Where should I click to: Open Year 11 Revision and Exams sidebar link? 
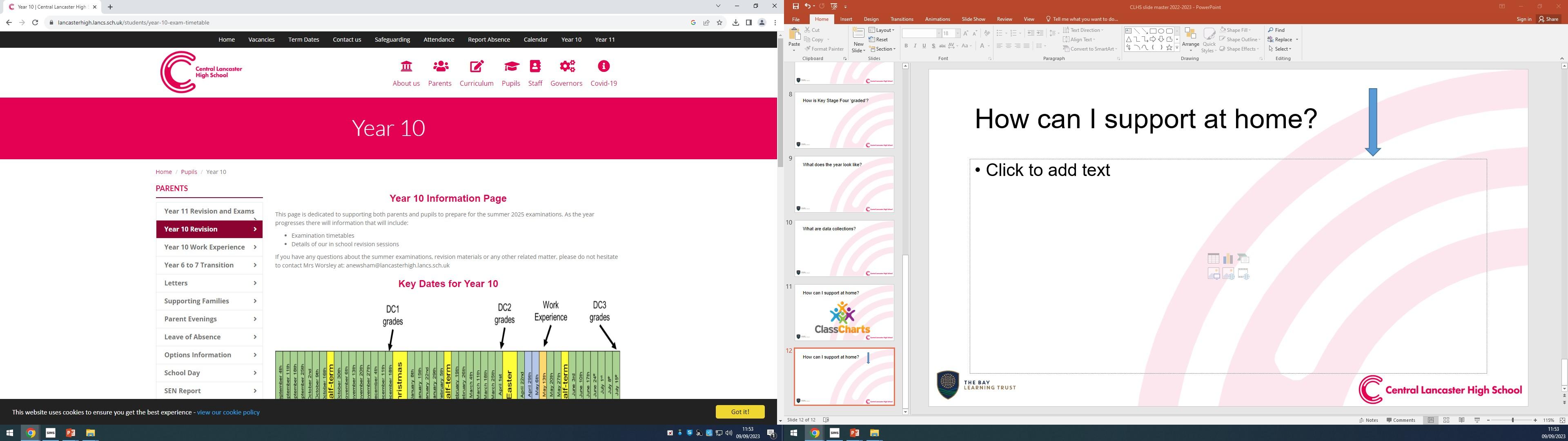(x=209, y=212)
